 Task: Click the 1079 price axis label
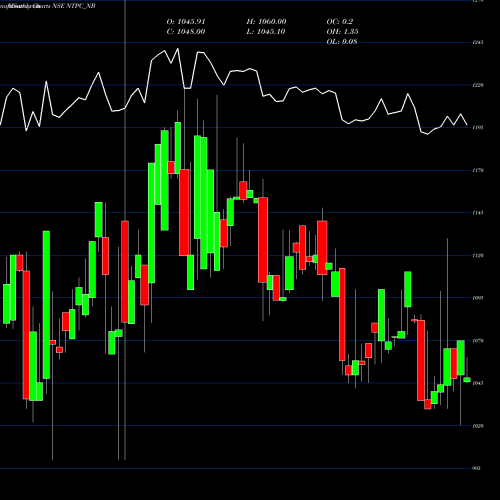coord(478,341)
